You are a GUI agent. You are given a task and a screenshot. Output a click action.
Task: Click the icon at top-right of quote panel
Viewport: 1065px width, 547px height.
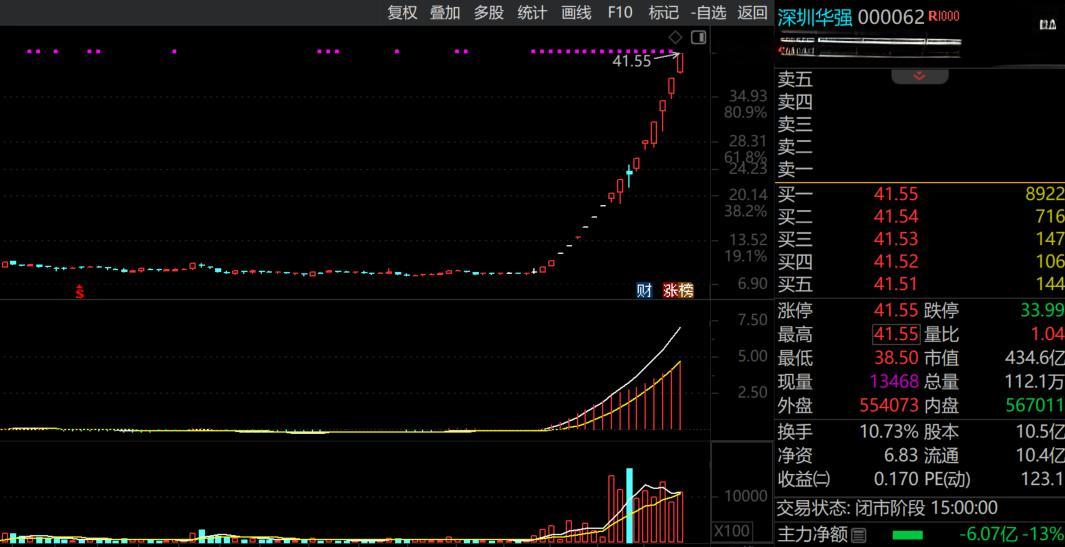point(1047,24)
